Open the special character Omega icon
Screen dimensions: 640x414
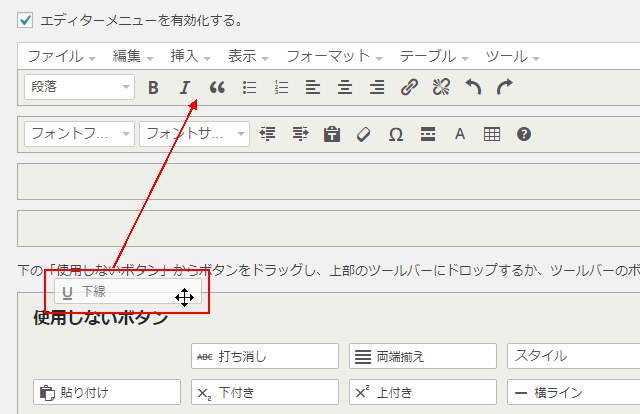point(396,134)
